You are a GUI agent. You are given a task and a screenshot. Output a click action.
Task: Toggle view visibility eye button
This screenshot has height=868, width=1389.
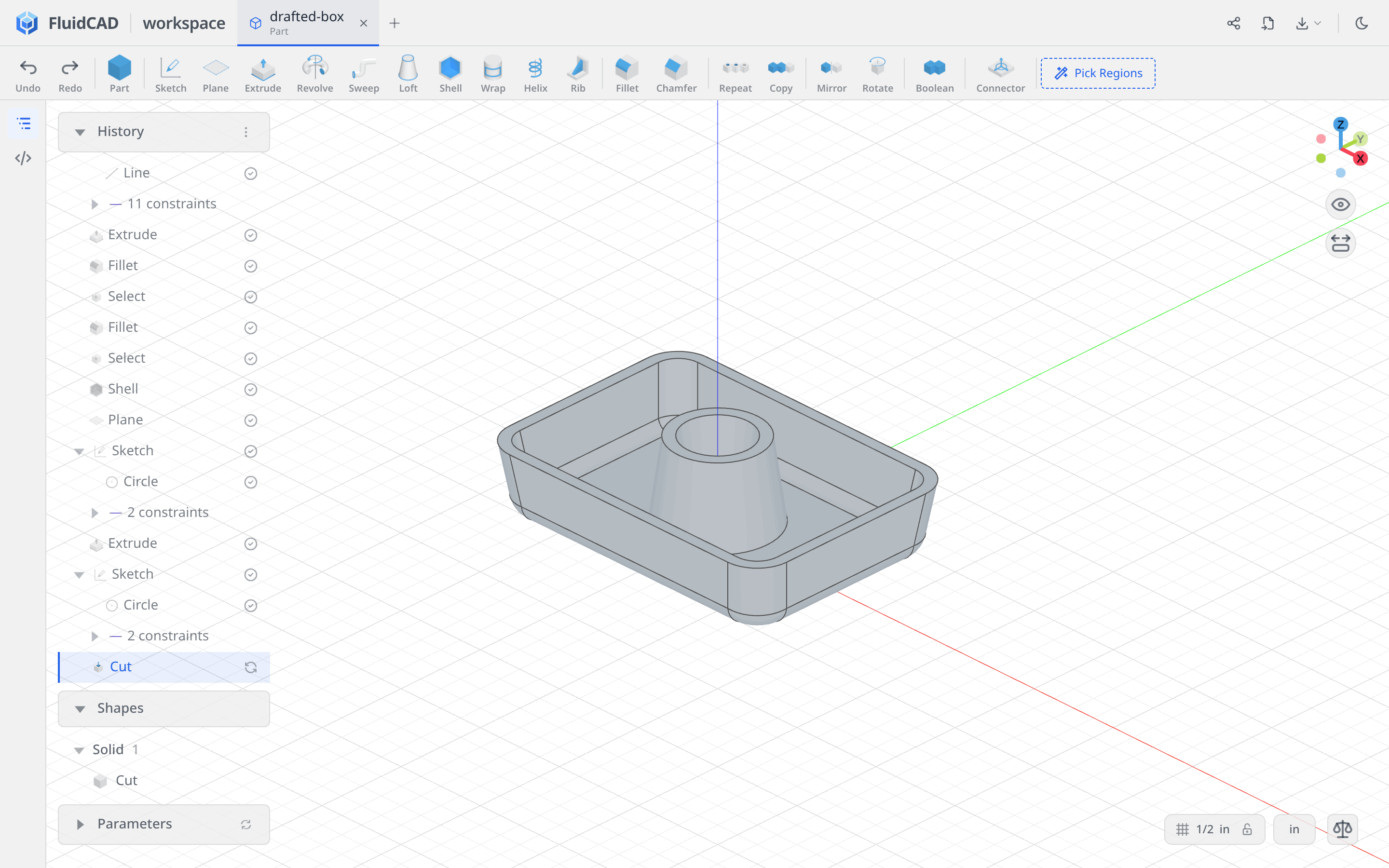(x=1340, y=204)
